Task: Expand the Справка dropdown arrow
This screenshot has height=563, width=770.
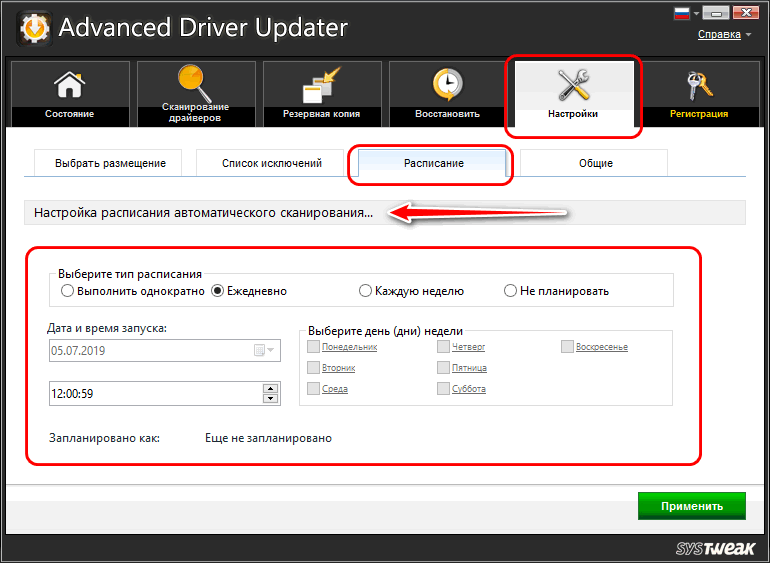Action: click(x=748, y=35)
